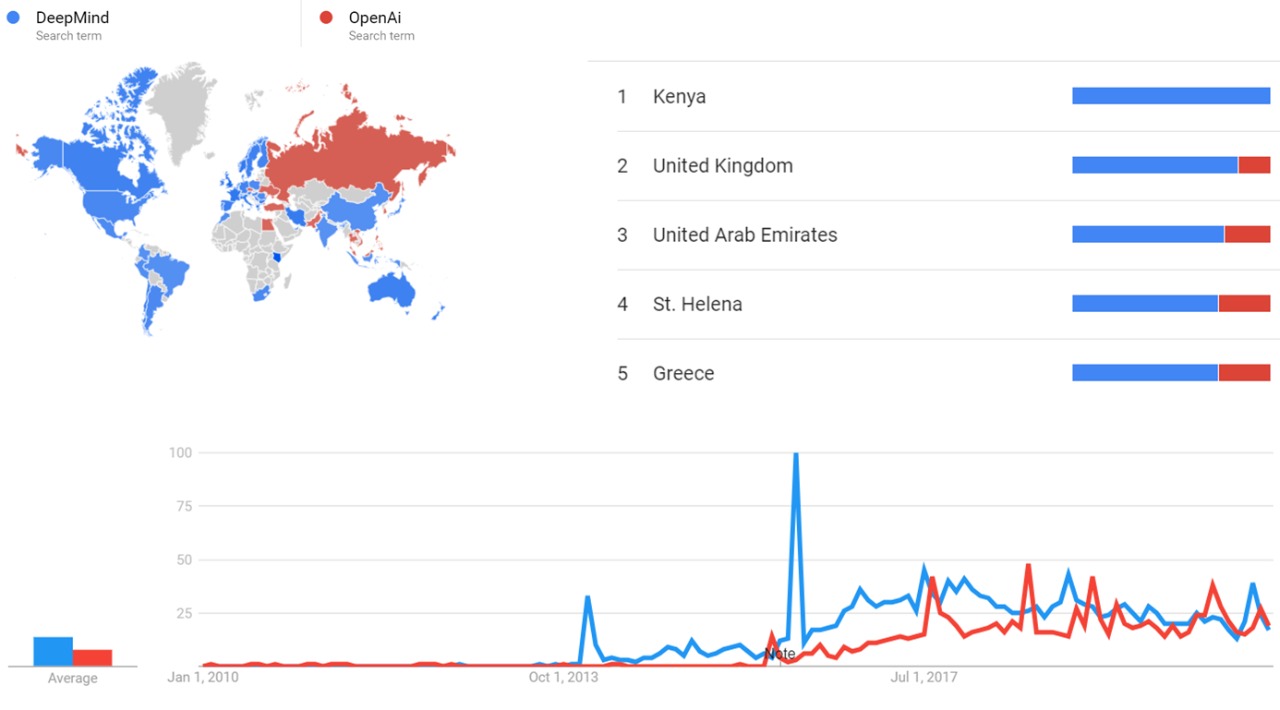Viewport: 1280px width, 710px height.
Task: Open the Kenya region entry
Action: (x=679, y=97)
